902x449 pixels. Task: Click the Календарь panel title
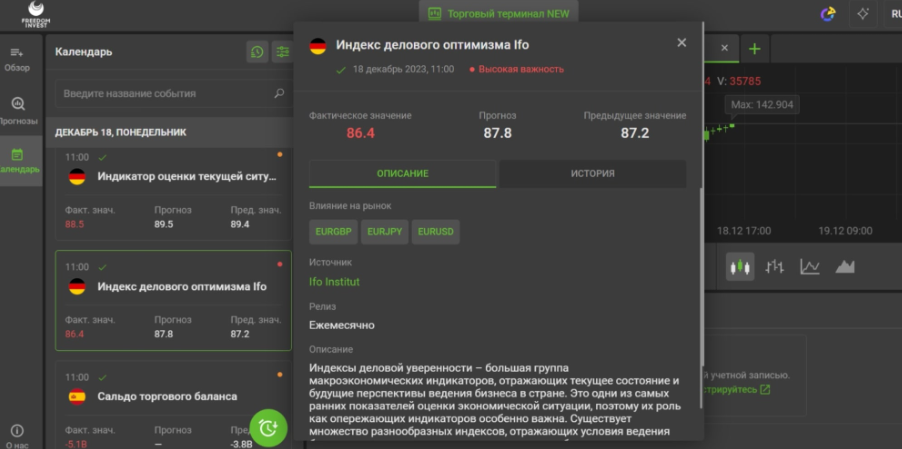[83, 52]
